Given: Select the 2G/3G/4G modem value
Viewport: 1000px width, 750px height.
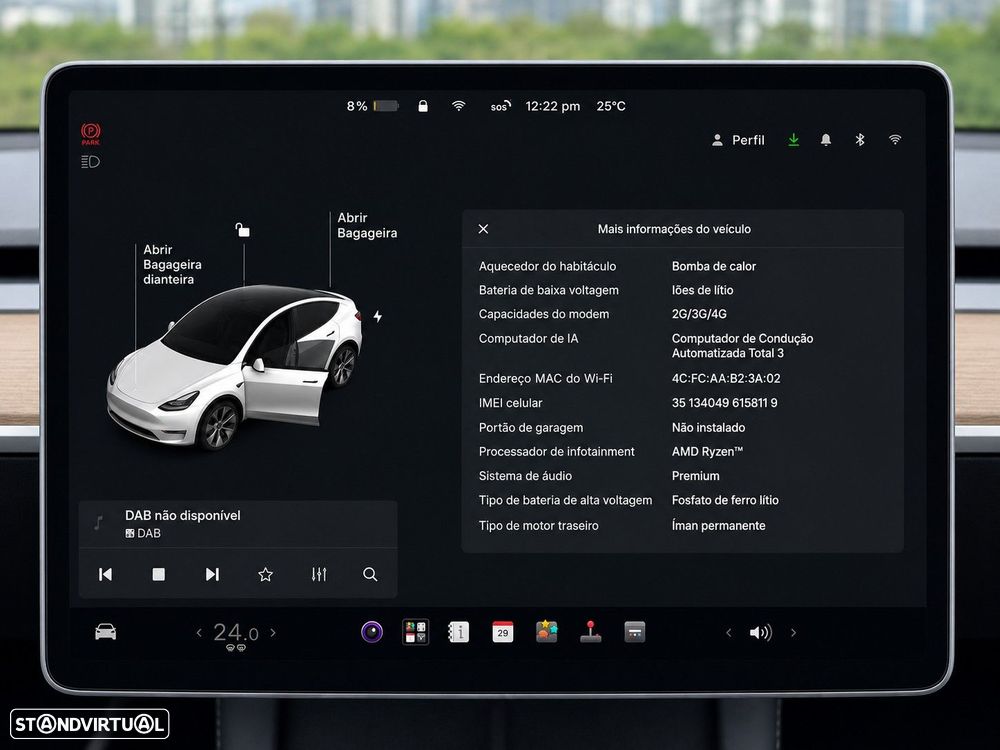Looking at the screenshot, I should [699, 314].
